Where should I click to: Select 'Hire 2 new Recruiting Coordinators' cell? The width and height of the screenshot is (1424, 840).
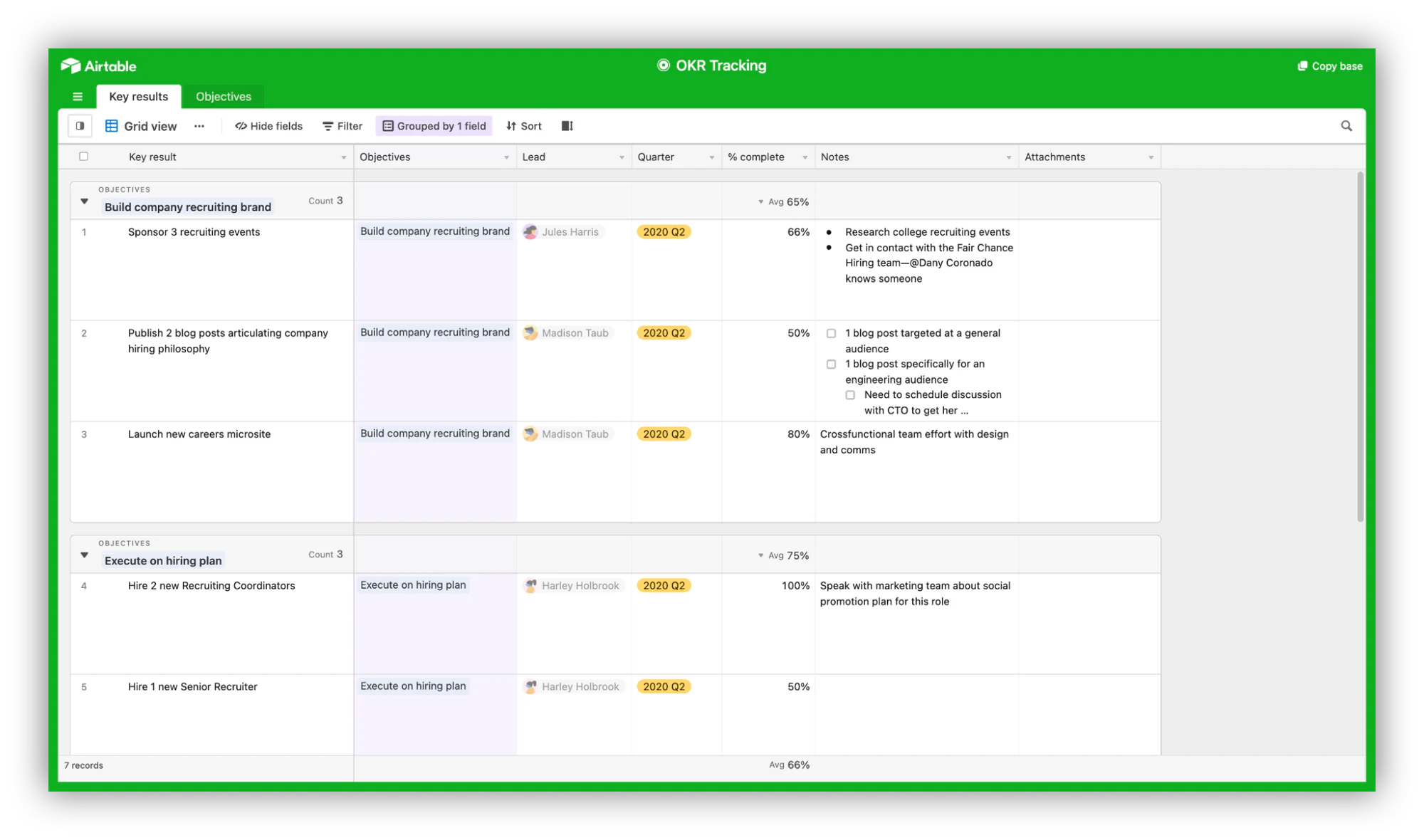click(x=212, y=624)
